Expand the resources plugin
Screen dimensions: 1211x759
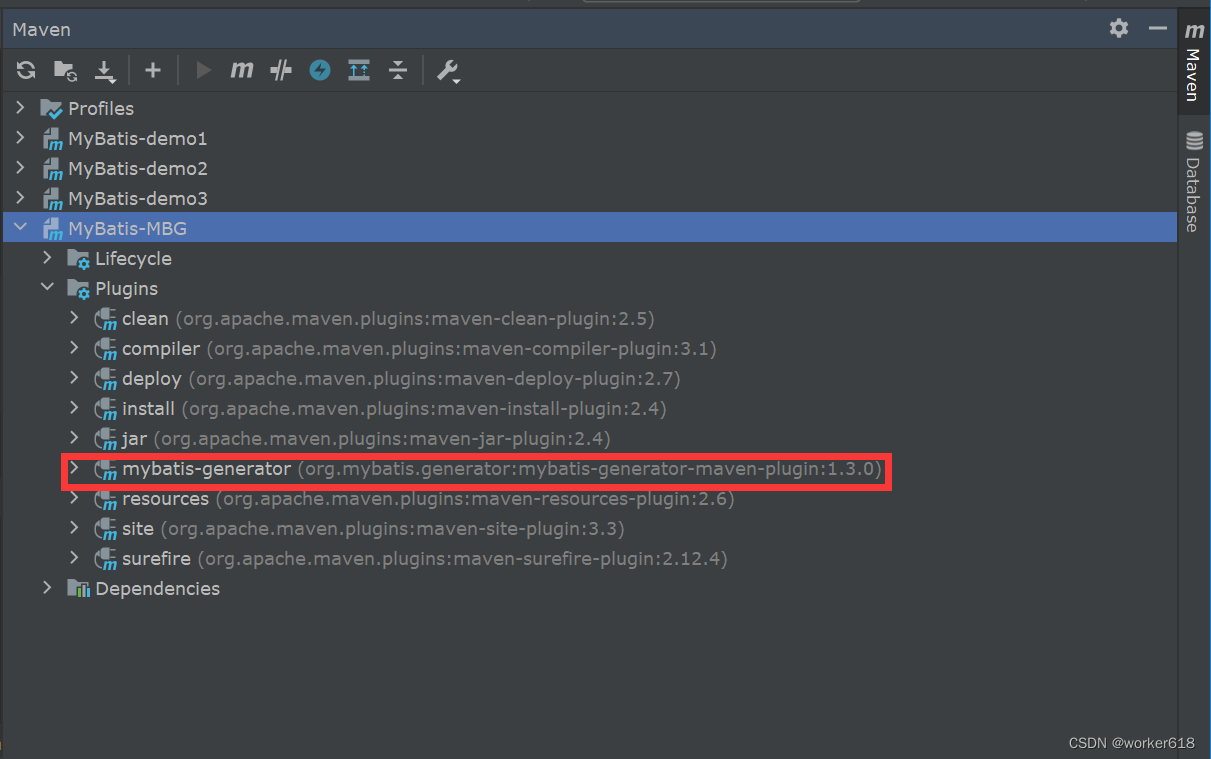point(74,498)
